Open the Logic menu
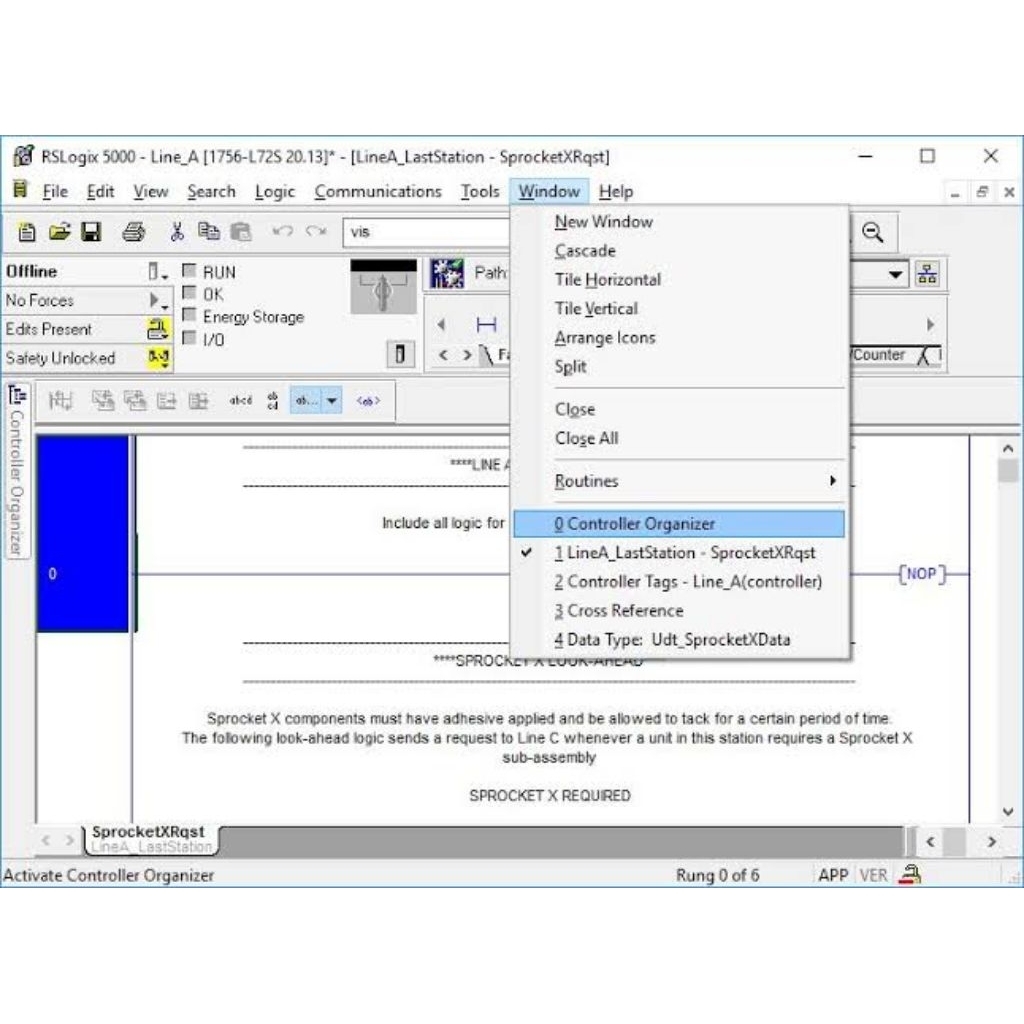 [274, 191]
